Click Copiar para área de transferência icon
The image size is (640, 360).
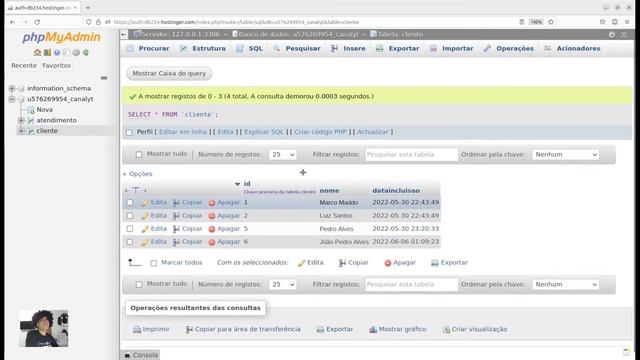189,329
